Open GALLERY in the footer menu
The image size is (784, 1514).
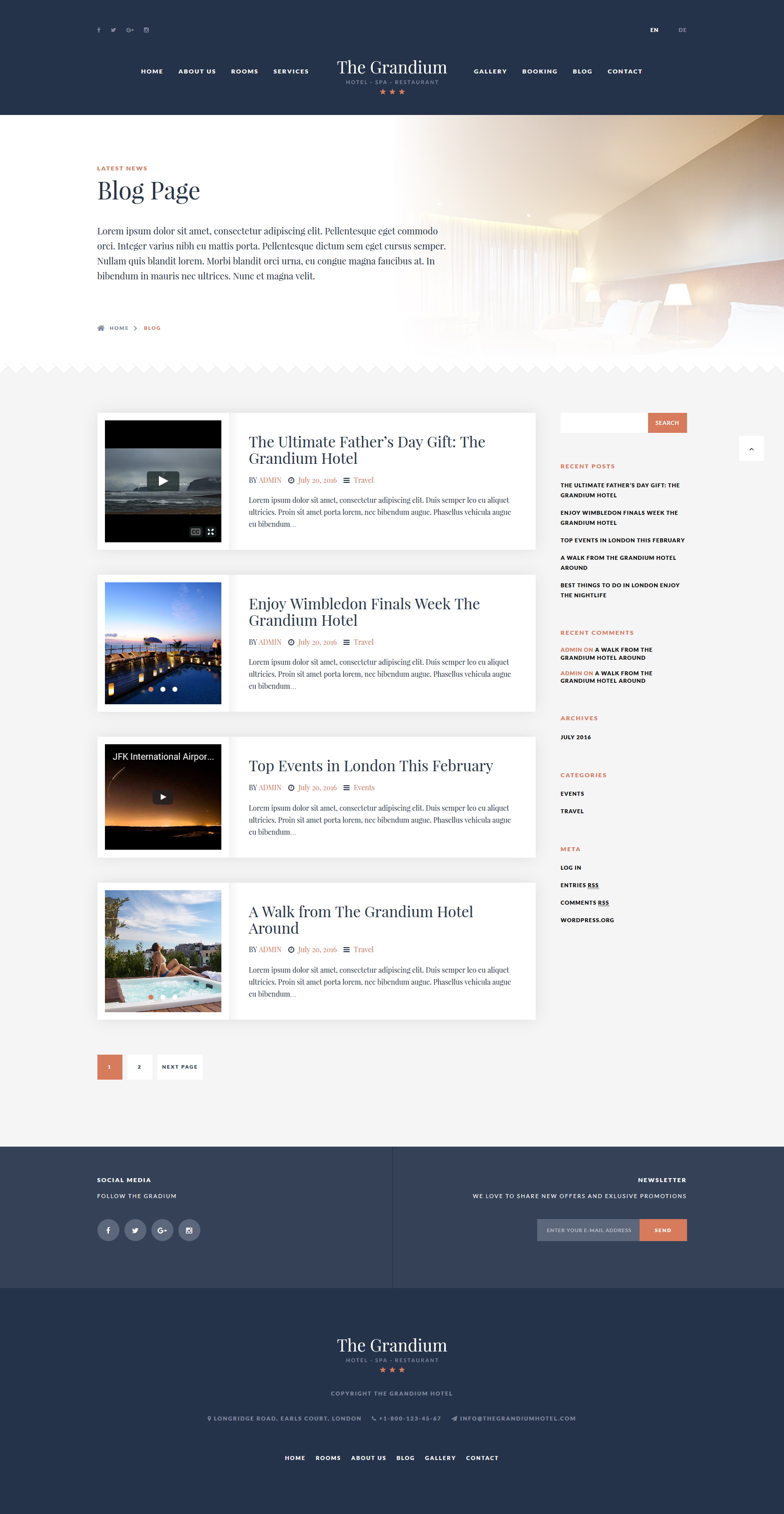(x=440, y=1458)
